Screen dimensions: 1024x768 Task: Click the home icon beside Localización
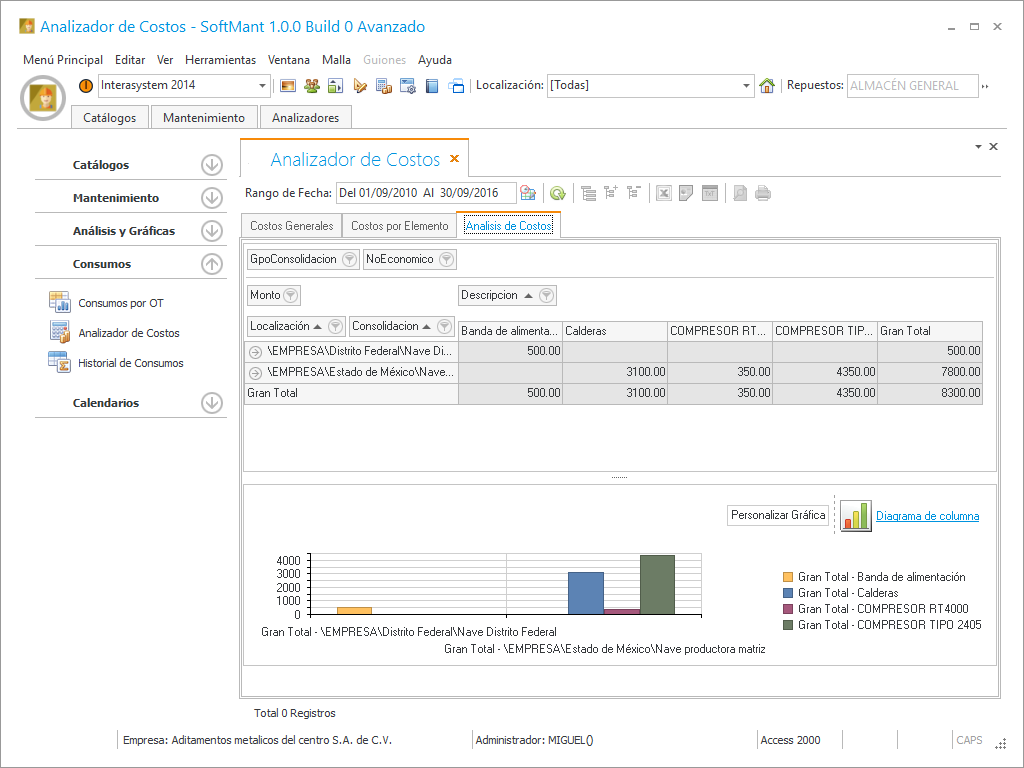tap(767, 86)
